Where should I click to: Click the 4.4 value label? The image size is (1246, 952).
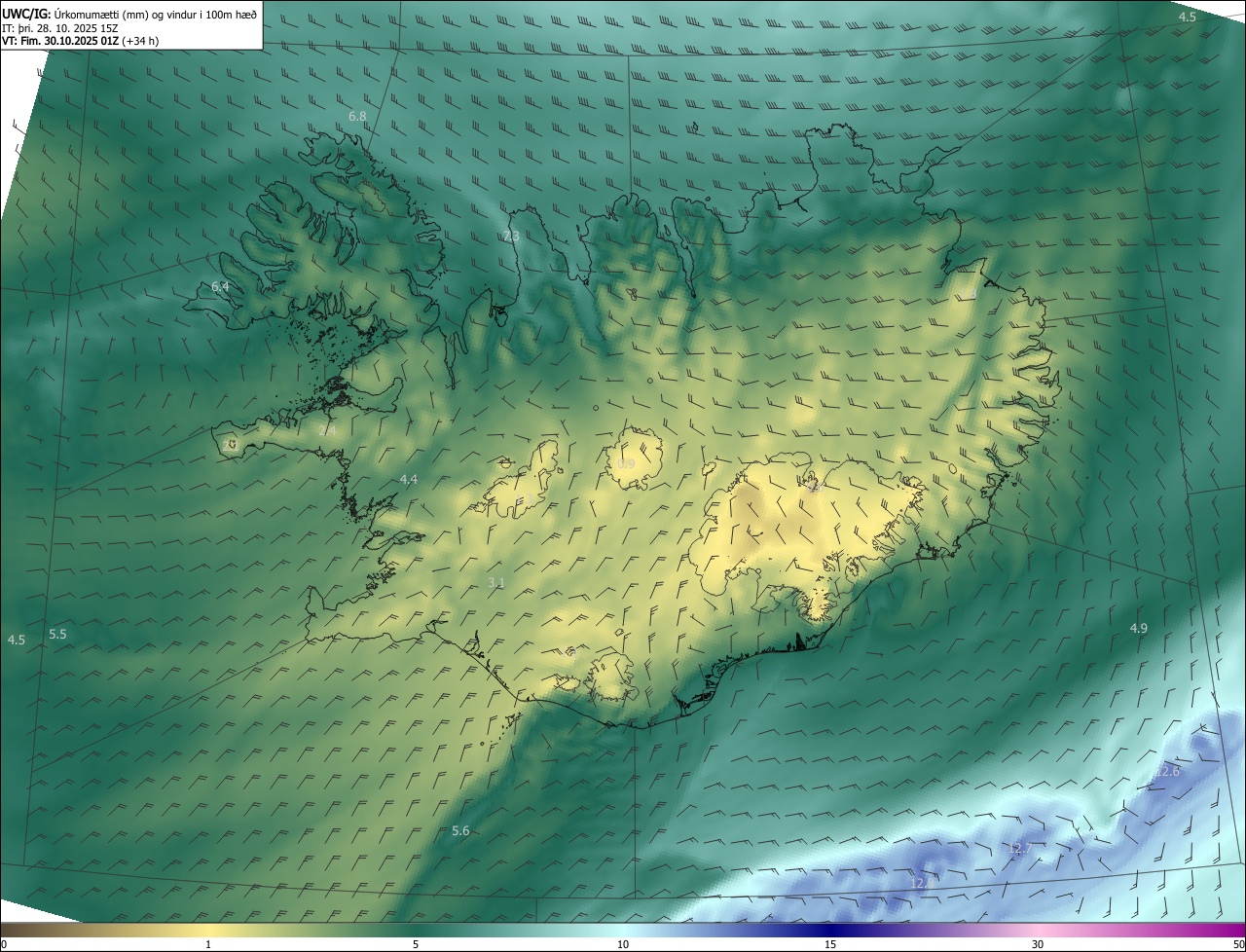pyautogui.click(x=409, y=479)
